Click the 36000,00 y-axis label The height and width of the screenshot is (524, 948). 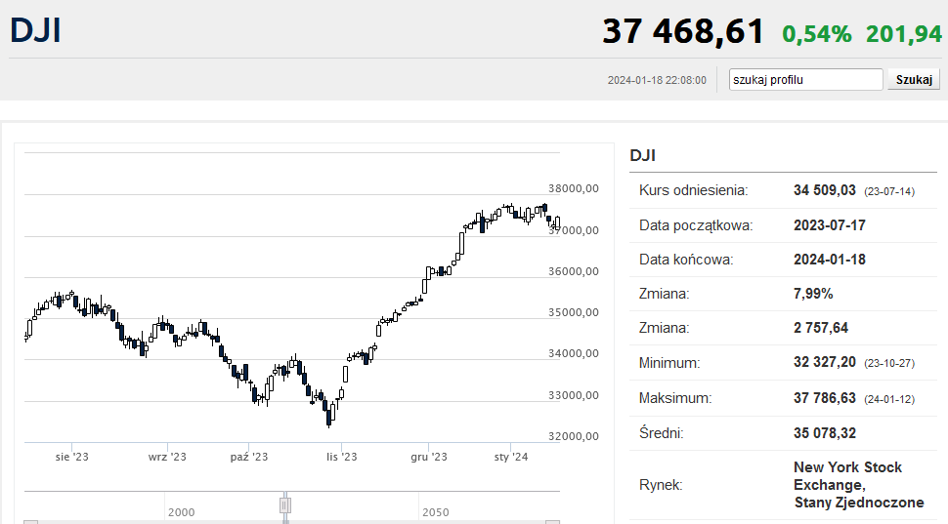[573, 271]
